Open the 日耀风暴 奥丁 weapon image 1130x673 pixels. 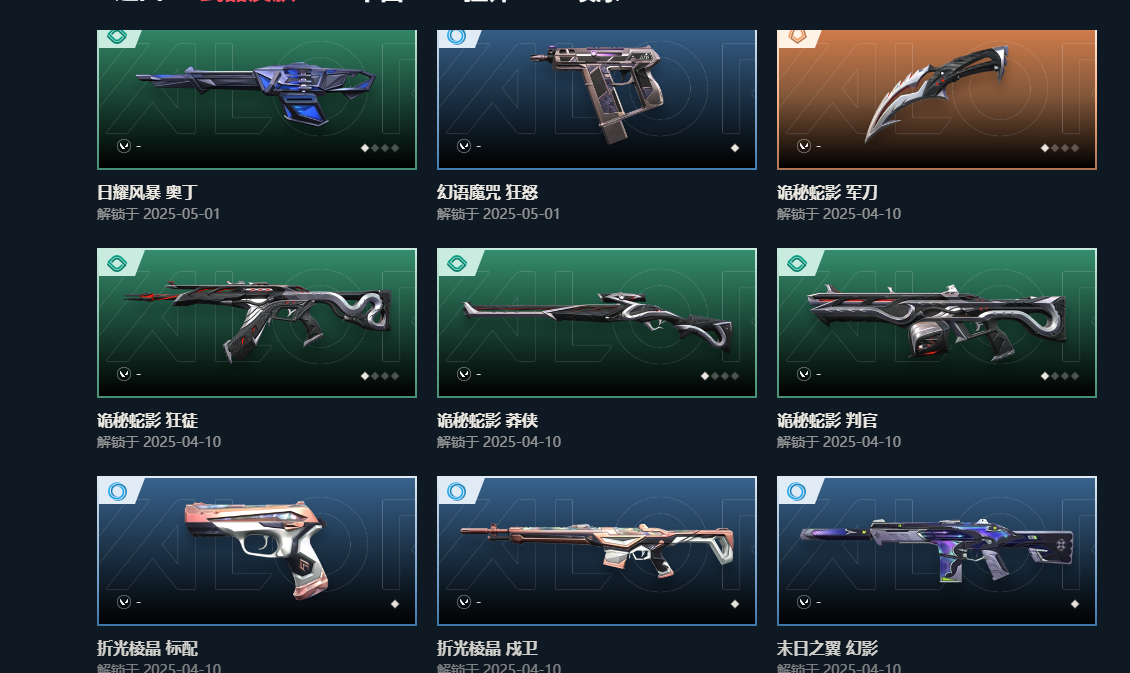point(257,93)
